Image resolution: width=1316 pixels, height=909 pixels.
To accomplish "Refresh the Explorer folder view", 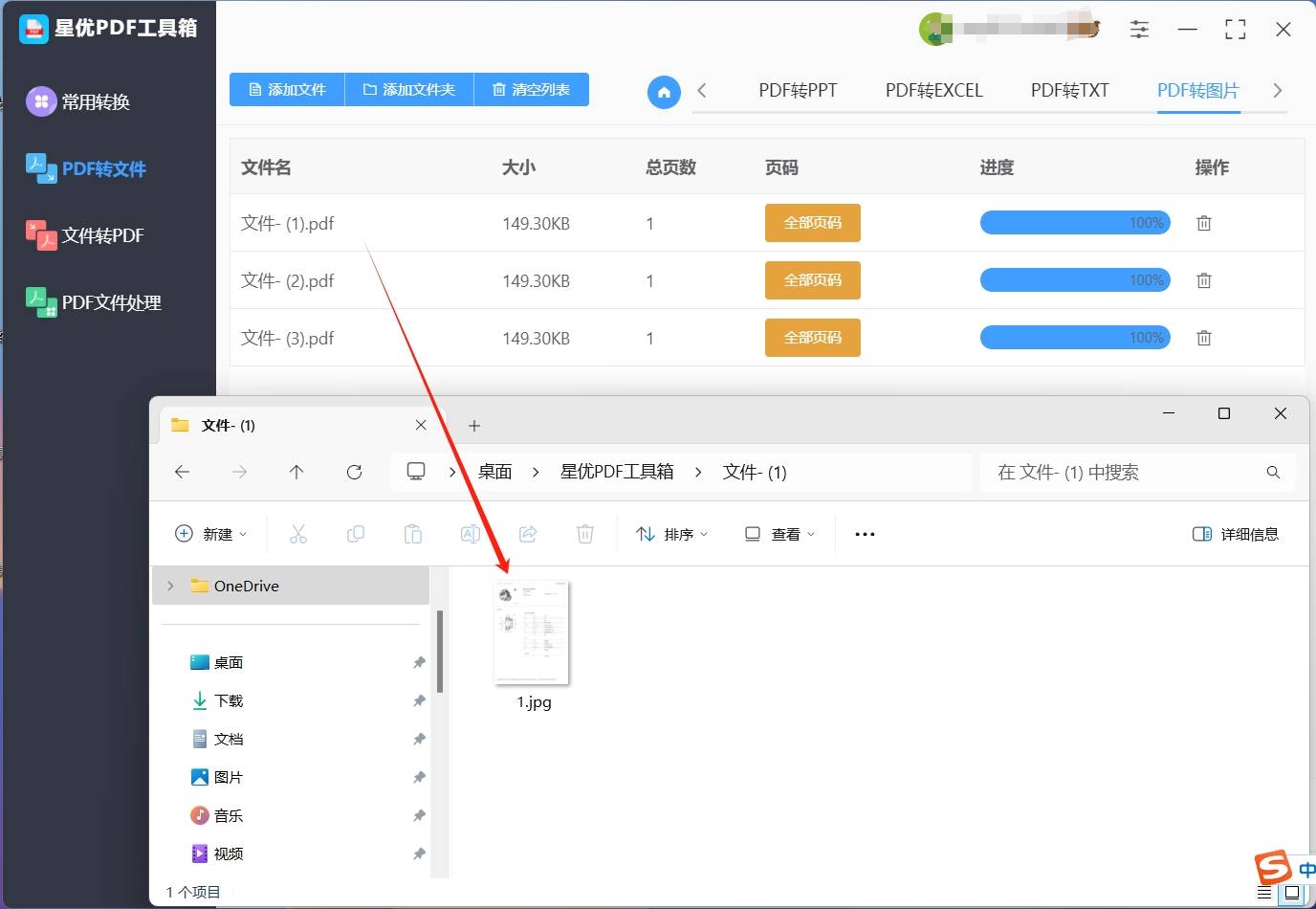I will (354, 472).
